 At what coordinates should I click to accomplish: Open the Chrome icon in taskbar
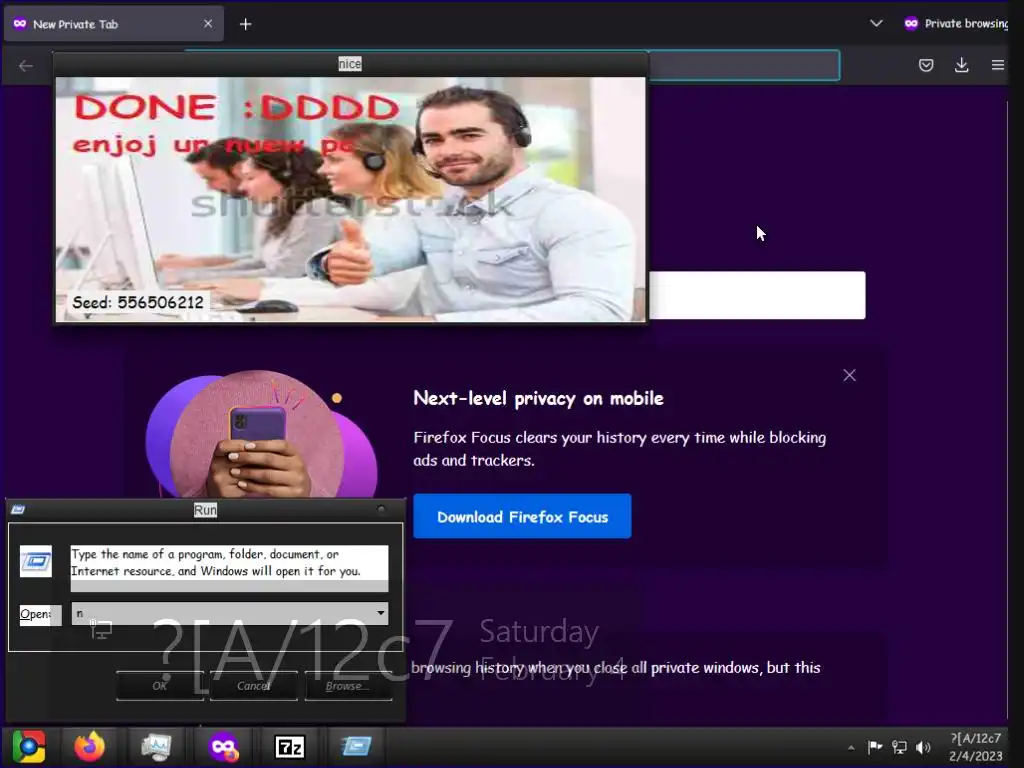point(29,746)
